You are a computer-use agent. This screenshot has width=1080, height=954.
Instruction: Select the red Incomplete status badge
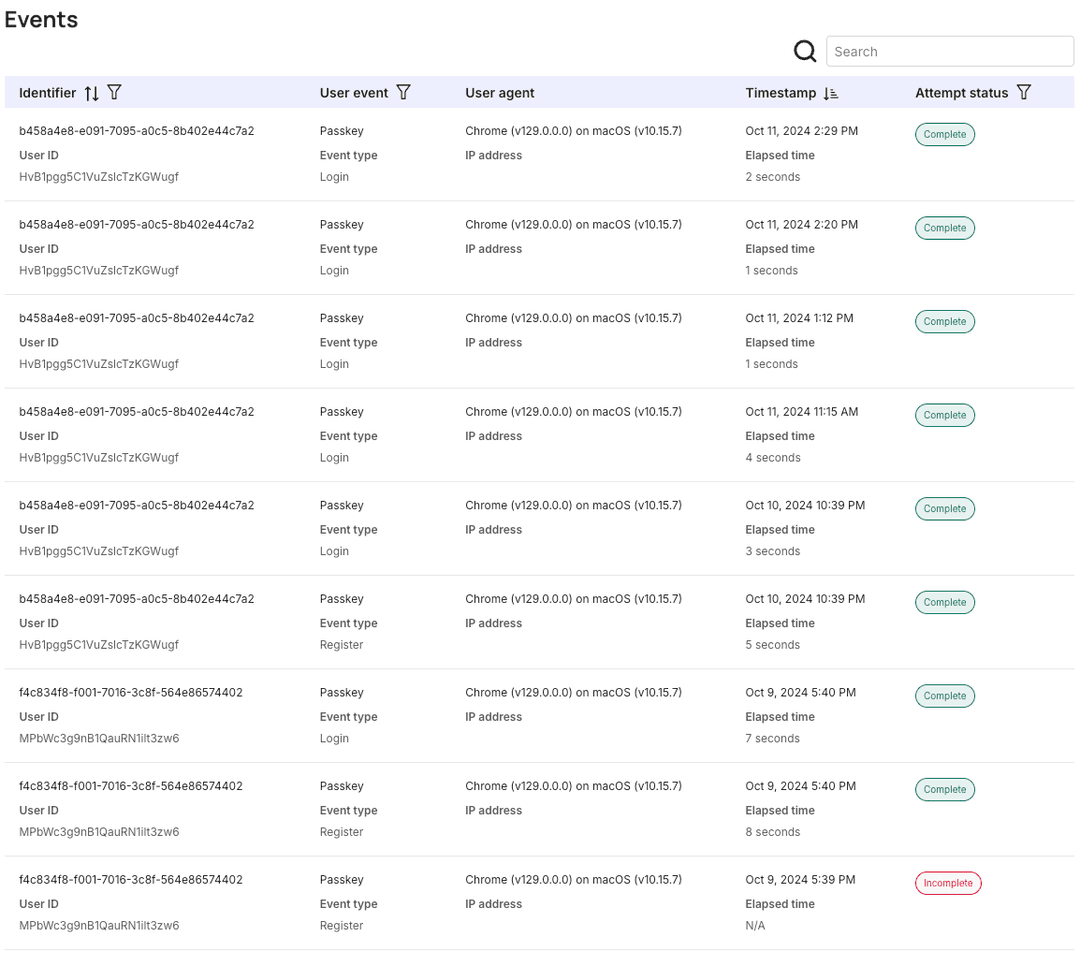(x=947, y=883)
